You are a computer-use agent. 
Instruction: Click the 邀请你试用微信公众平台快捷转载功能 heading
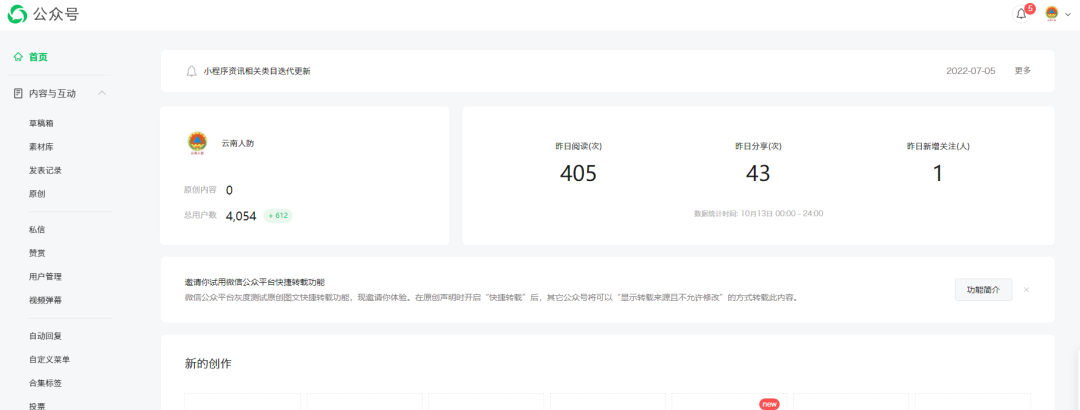tap(254, 283)
